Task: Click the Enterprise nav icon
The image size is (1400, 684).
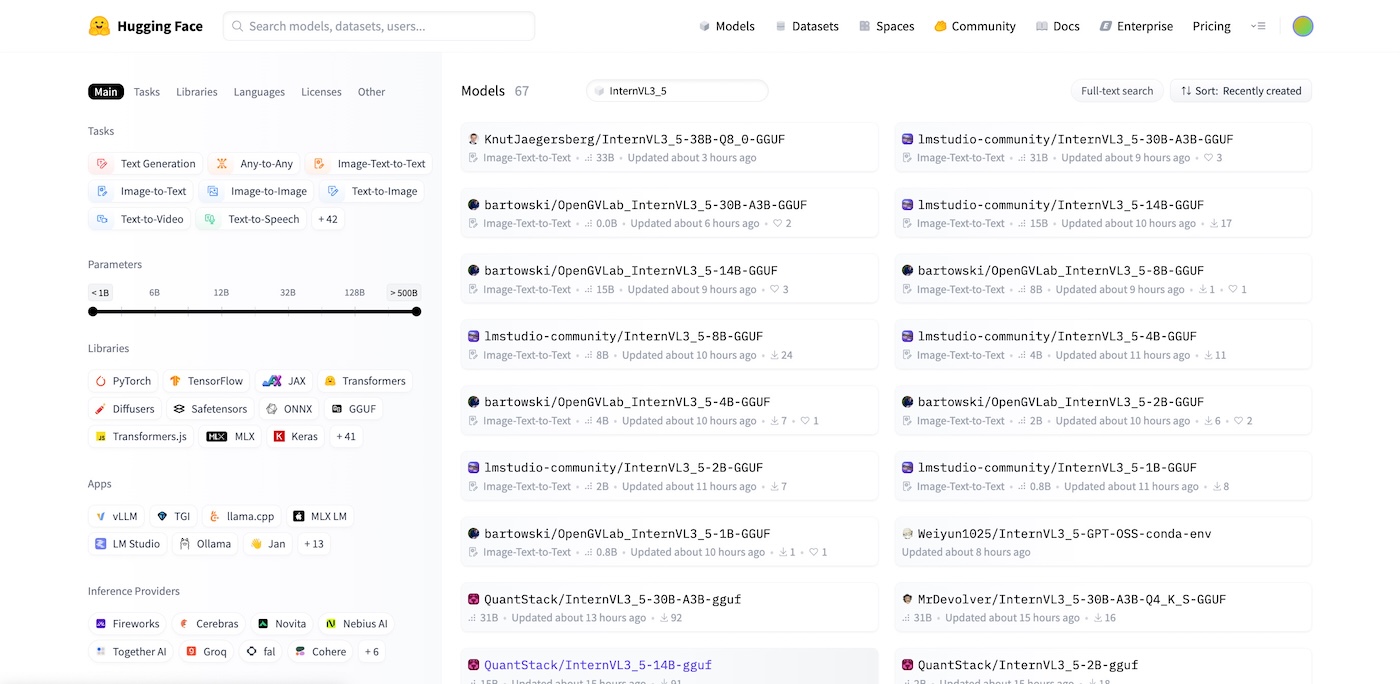Action: click(x=1105, y=27)
